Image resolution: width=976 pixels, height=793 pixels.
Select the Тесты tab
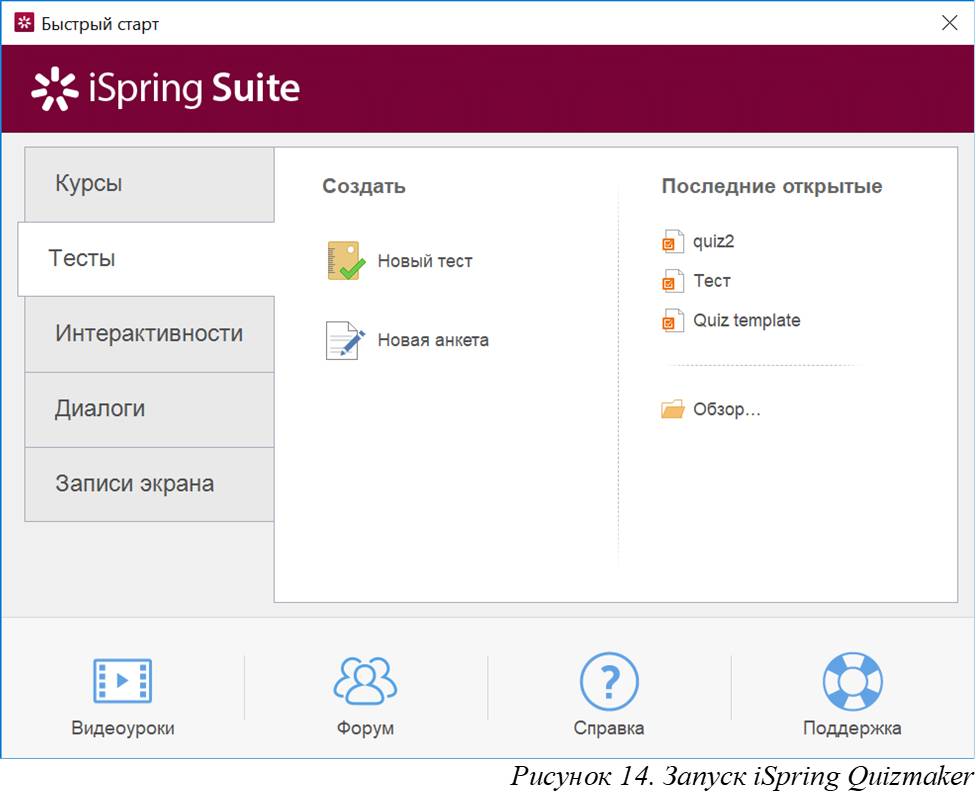pyautogui.click(x=146, y=259)
